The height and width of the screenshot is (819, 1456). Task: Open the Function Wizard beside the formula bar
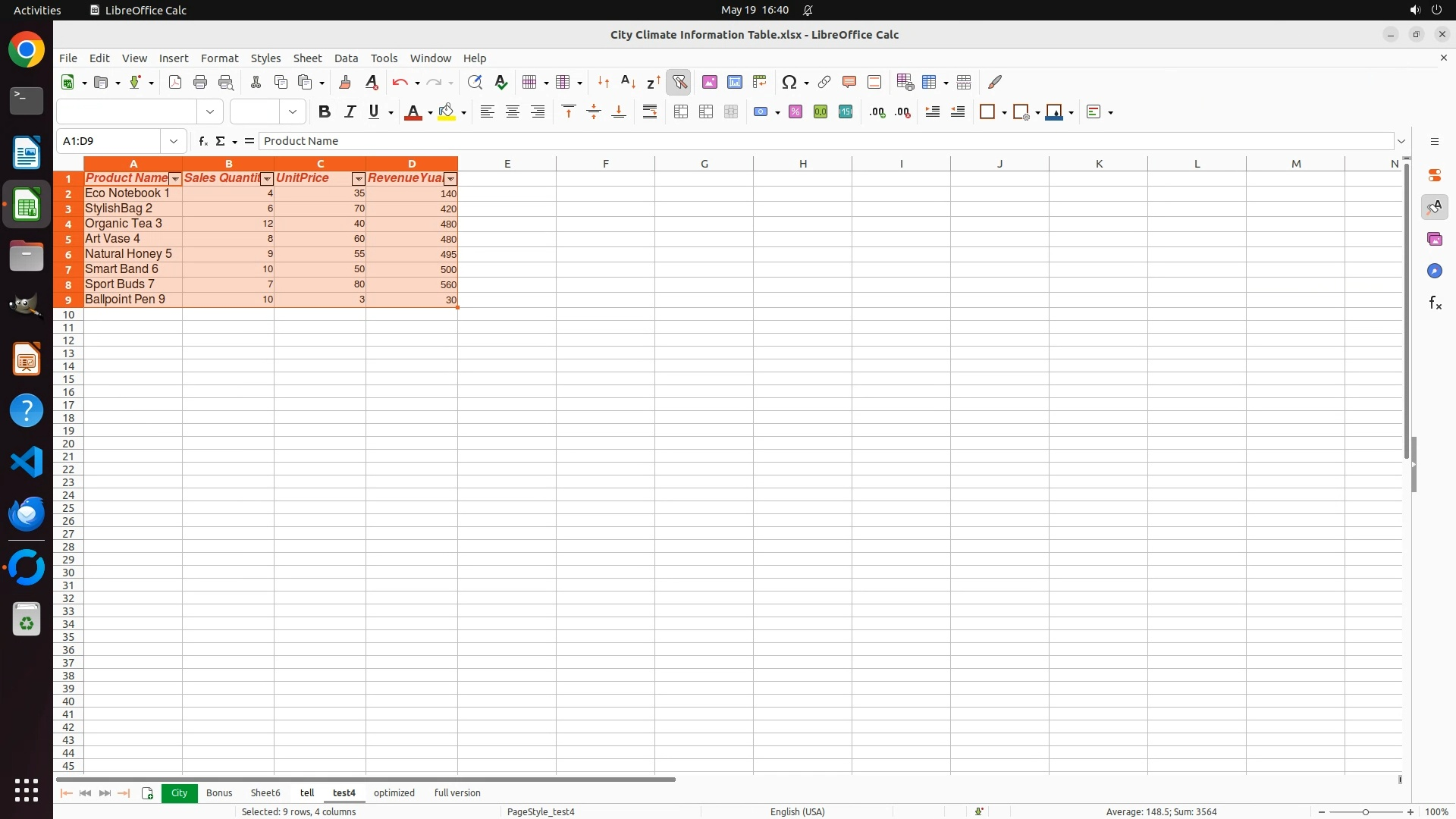[202, 141]
